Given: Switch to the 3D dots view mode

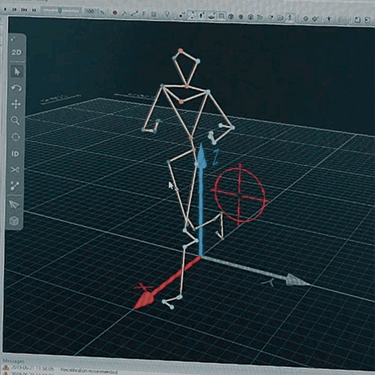Looking at the screenshot, I should (13, 39).
